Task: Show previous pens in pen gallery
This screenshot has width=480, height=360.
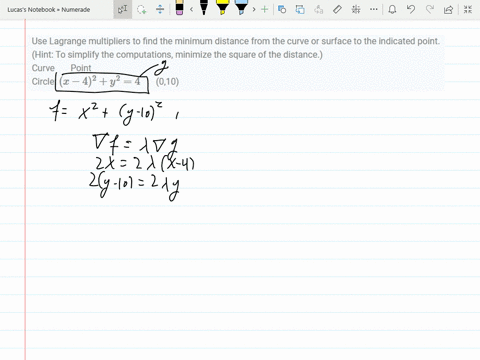Action: click(191, 9)
